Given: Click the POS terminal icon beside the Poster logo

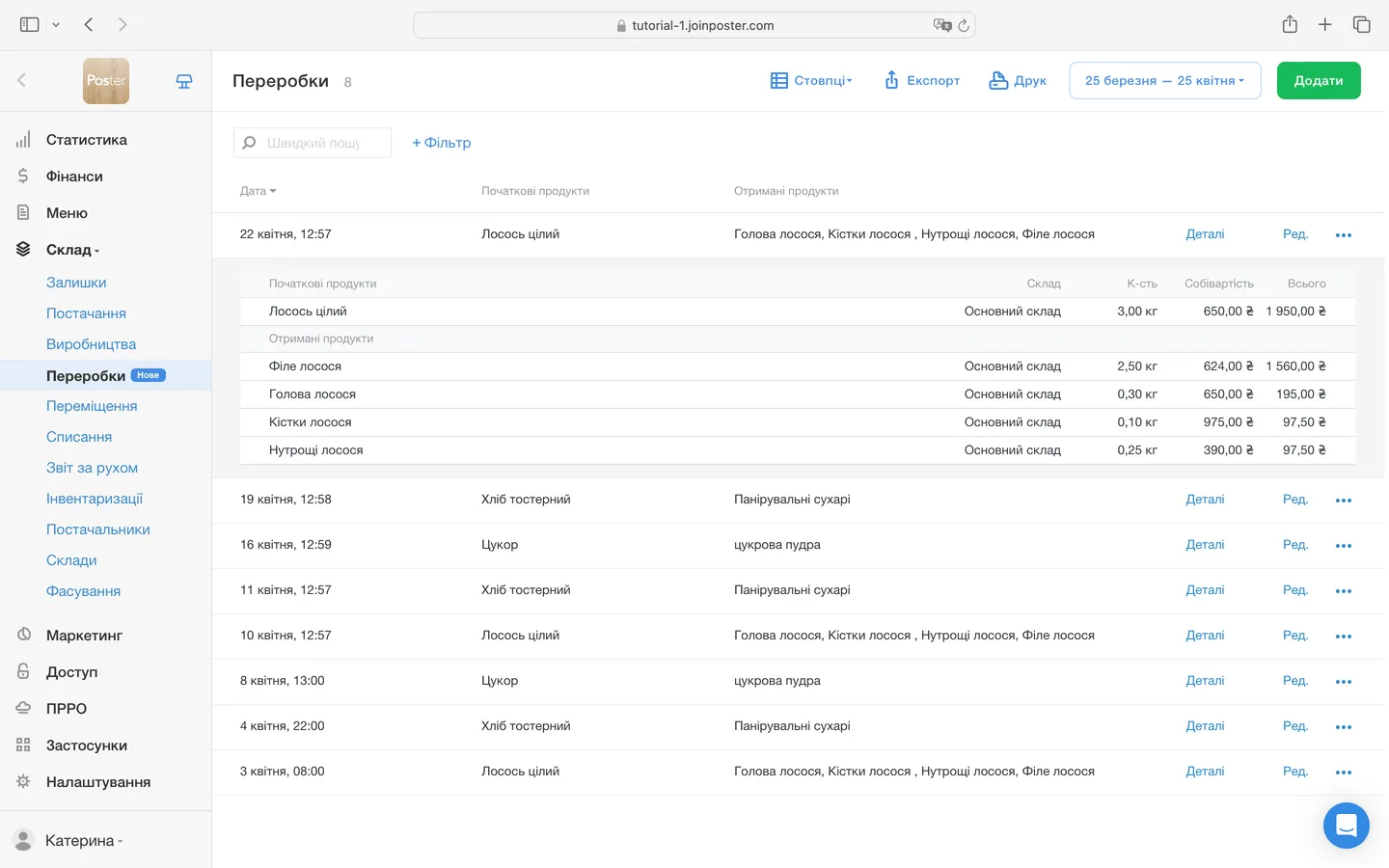Looking at the screenshot, I should pos(184,82).
